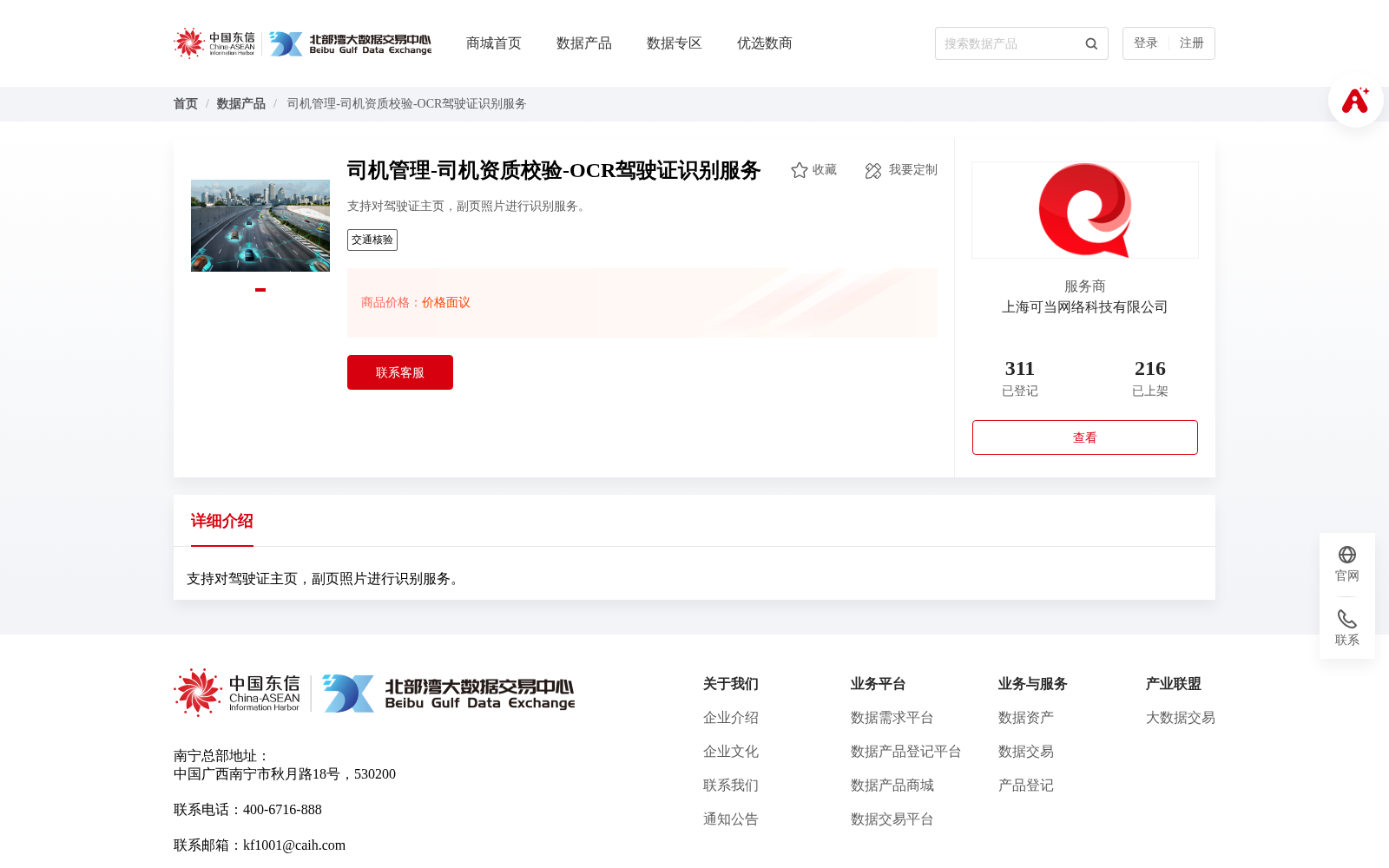Open the red AI assistant floating icon
This screenshot has width=1389, height=868.
click(x=1355, y=100)
